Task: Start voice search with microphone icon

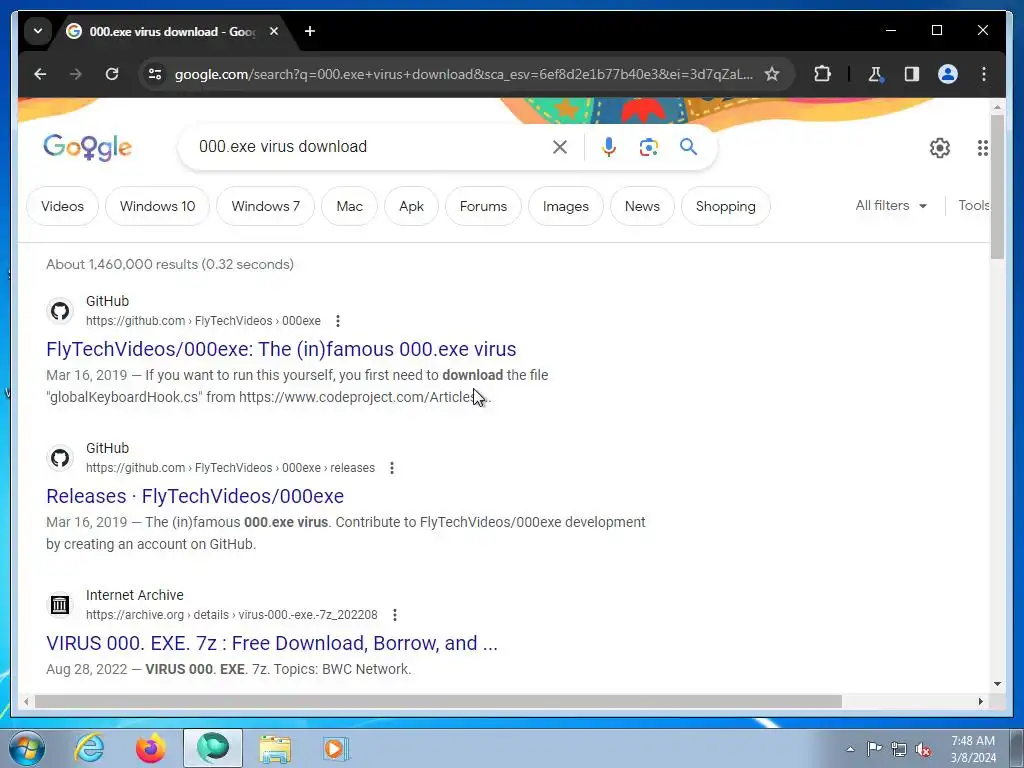Action: 609,147
